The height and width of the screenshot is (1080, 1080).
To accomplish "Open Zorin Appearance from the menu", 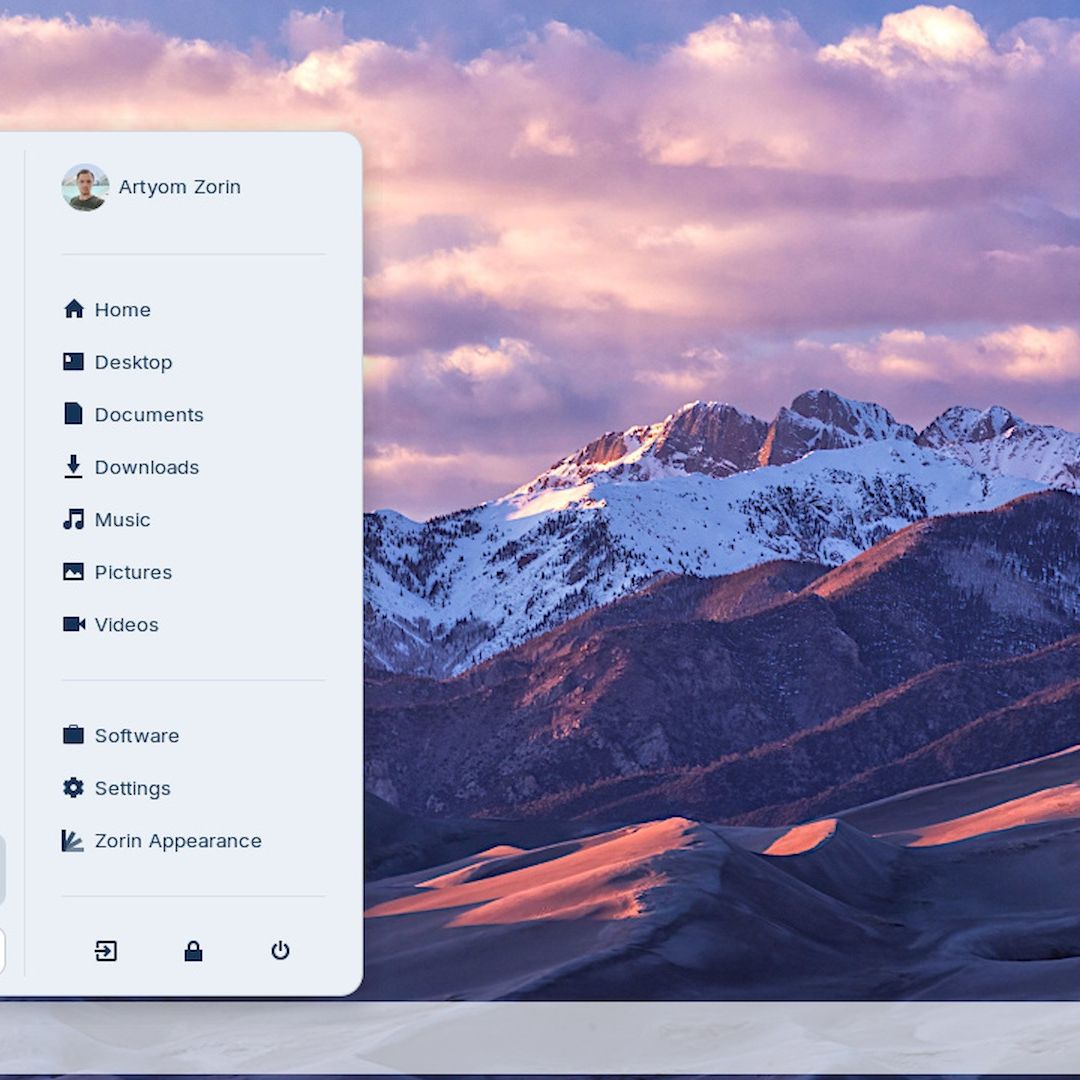I will click(177, 841).
